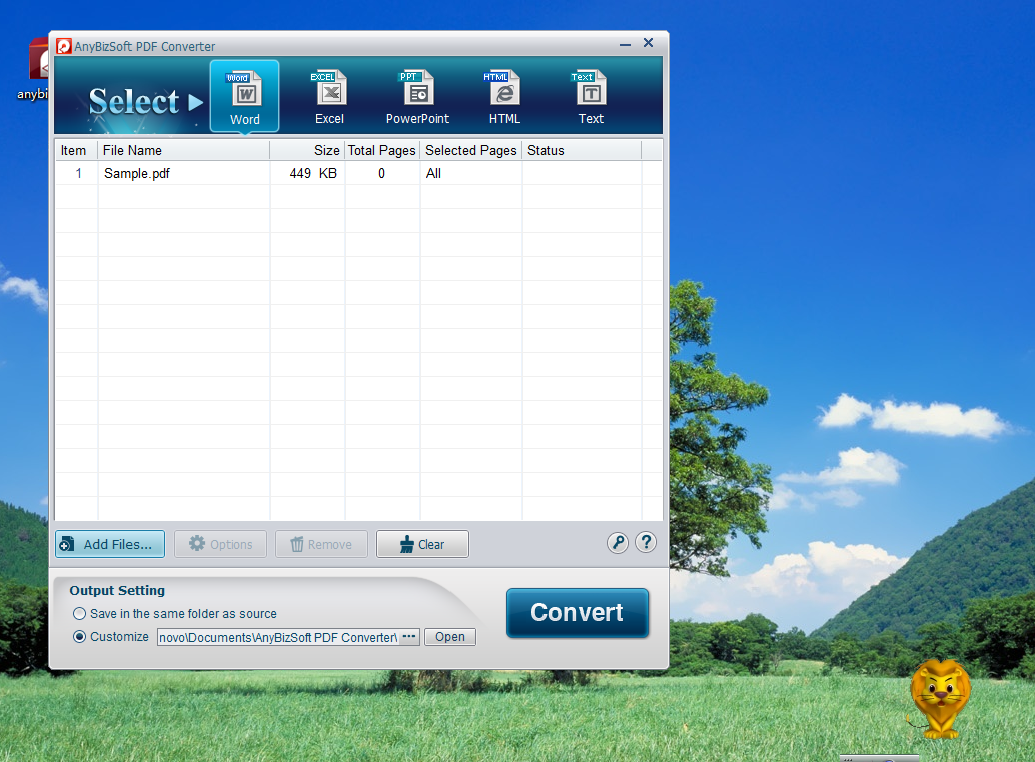Minimize the PDF Converter window
Image resolution: width=1035 pixels, height=762 pixels.
[625, 44]
